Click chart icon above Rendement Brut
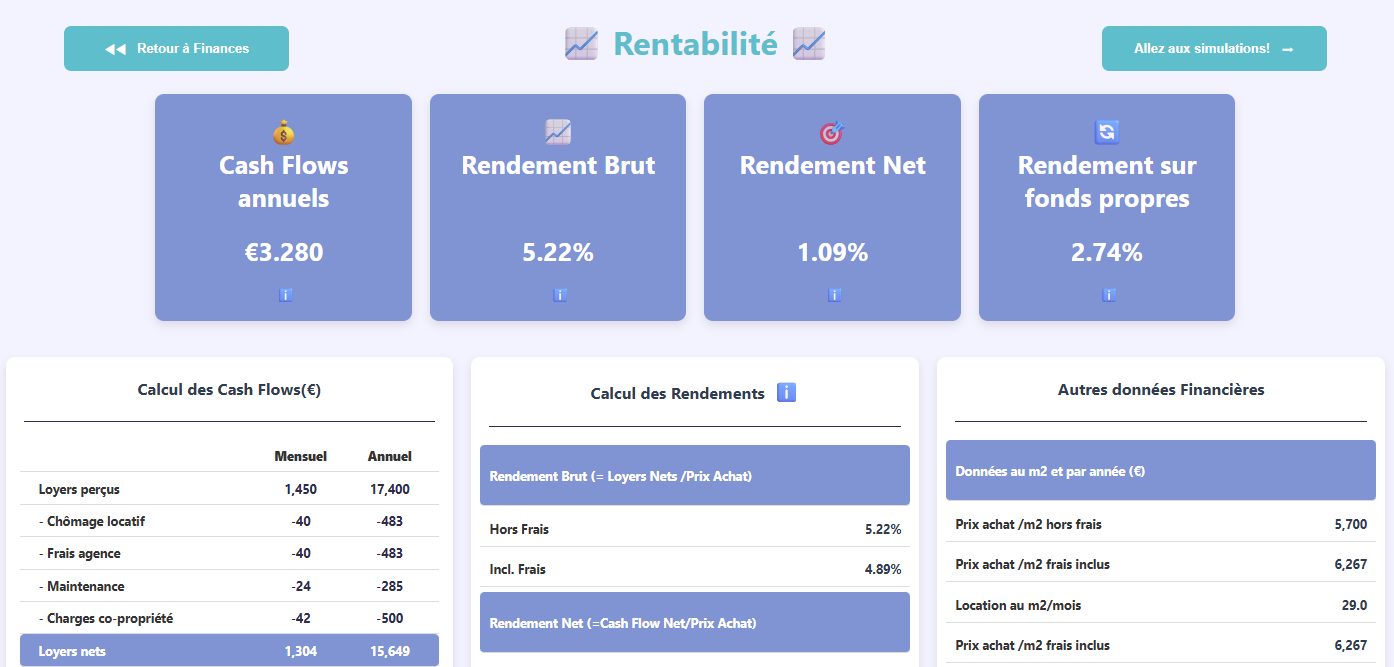This screenshot has height=667, width=1394. tap(558, 131)
